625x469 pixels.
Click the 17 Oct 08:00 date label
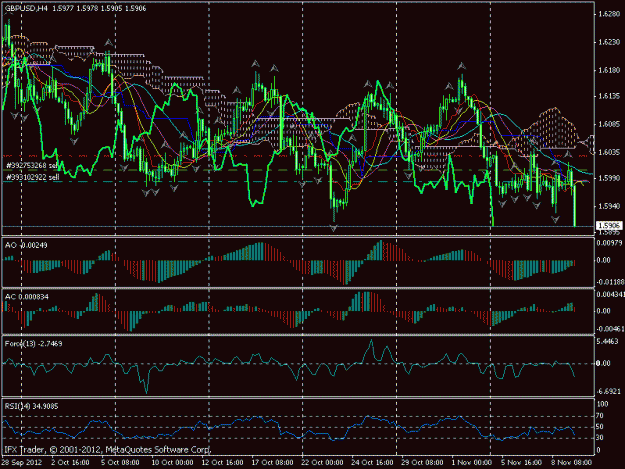pyautogui.click(x=272, y=463)
